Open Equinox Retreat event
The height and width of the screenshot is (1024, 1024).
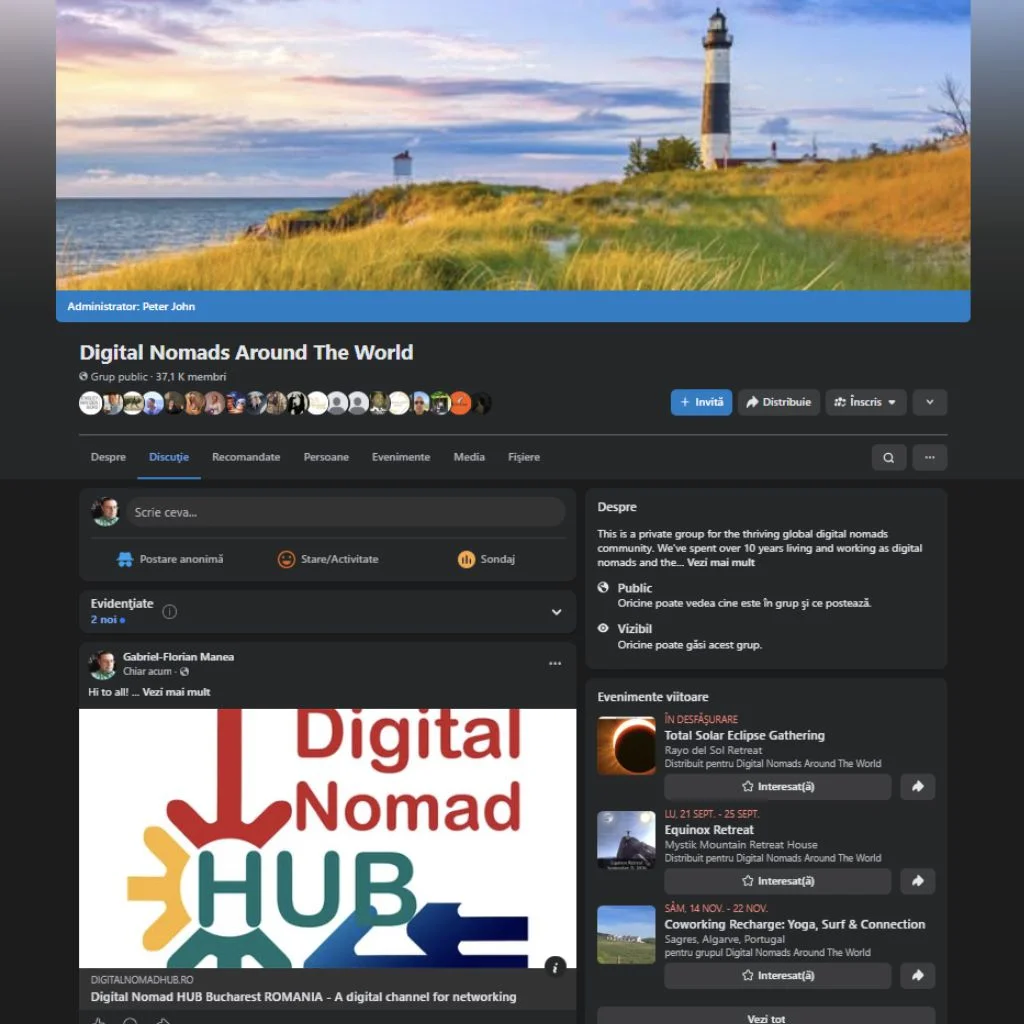point(709,830)
